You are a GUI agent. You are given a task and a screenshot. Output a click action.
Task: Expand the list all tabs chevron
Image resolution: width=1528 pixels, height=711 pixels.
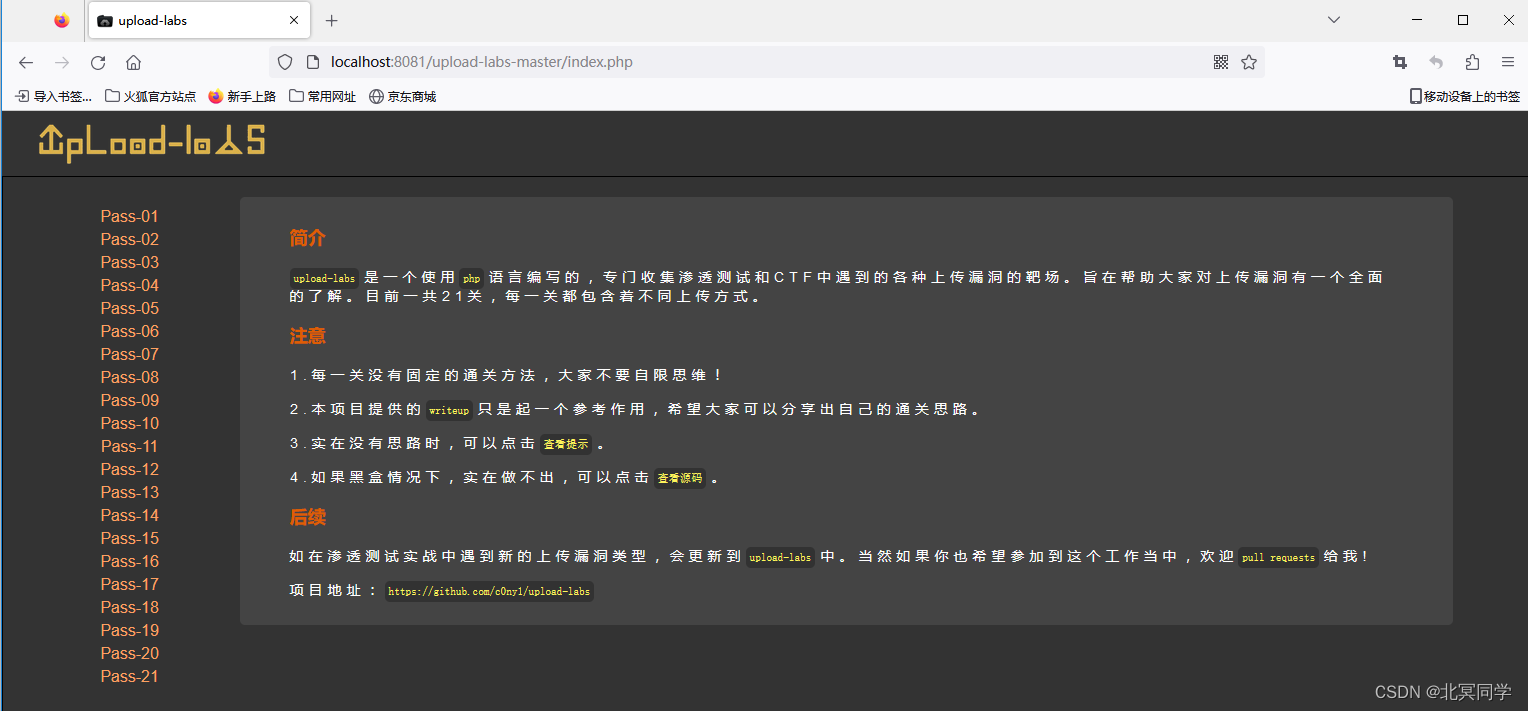(1333, 20)
